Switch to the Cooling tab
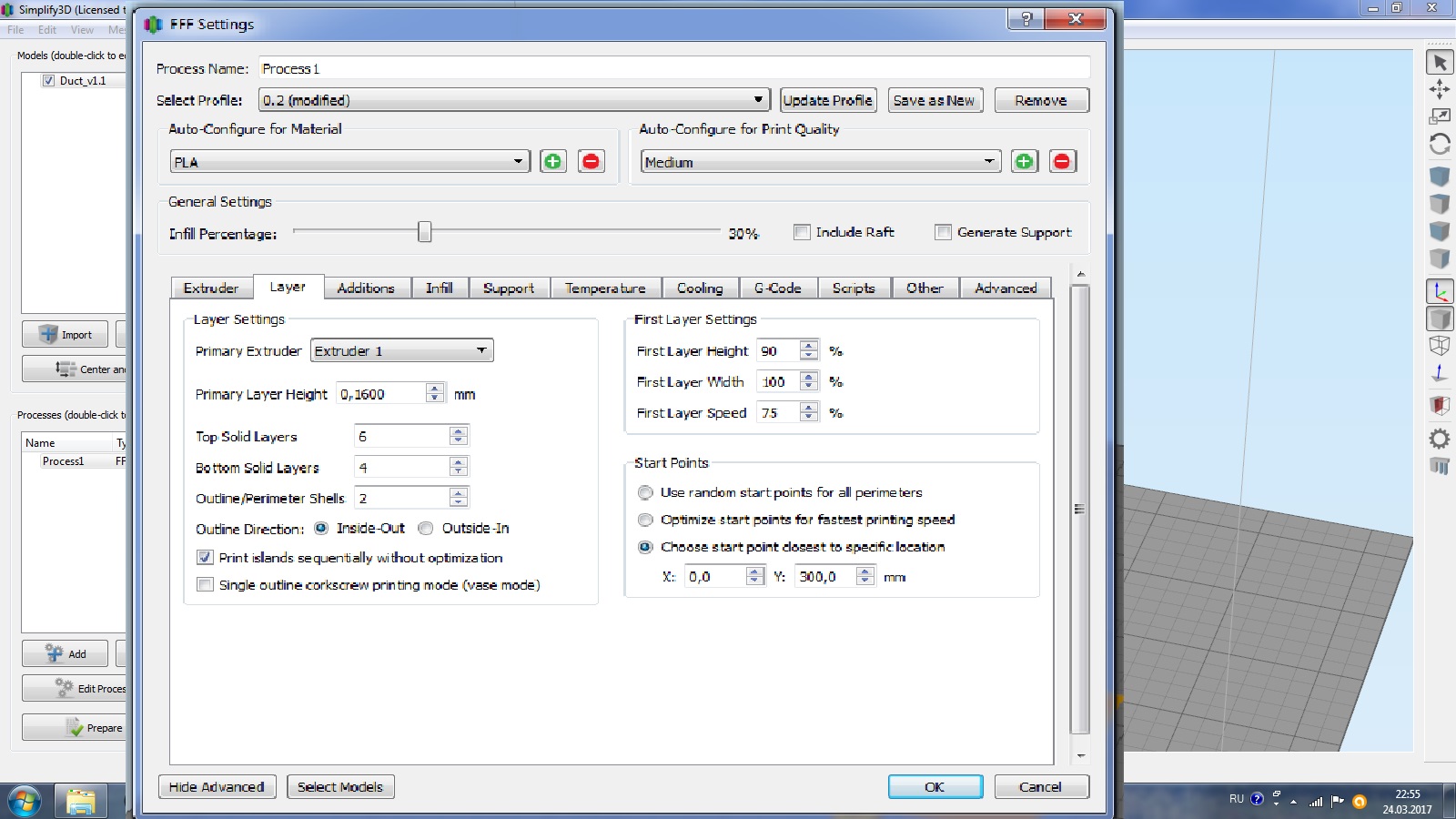 tap(700, 288)
